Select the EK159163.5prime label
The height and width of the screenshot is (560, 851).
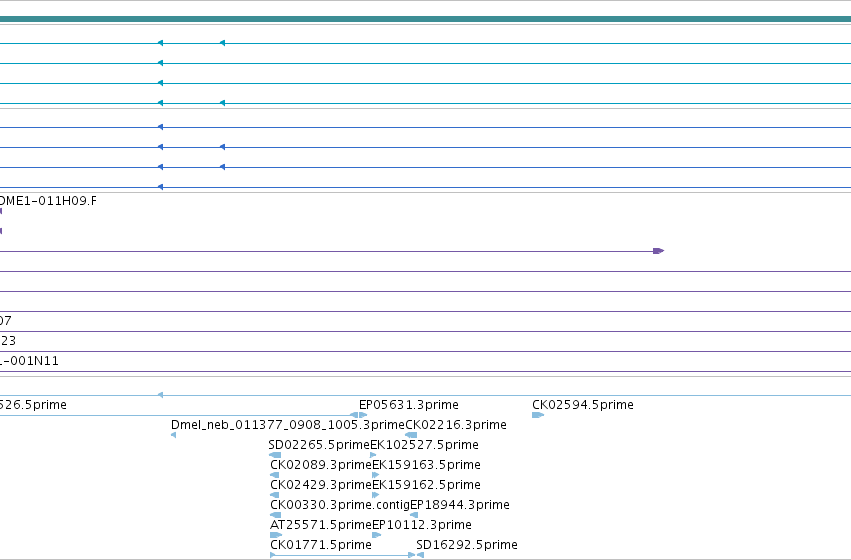pos(426,465)
